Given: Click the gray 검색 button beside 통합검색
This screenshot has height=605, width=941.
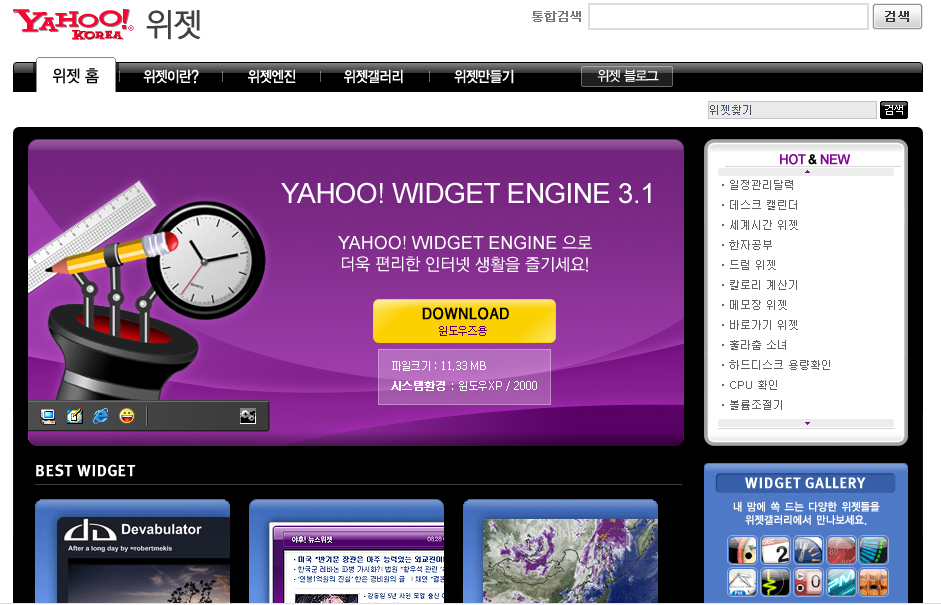Looking at the screenshot, I should 897,16.
